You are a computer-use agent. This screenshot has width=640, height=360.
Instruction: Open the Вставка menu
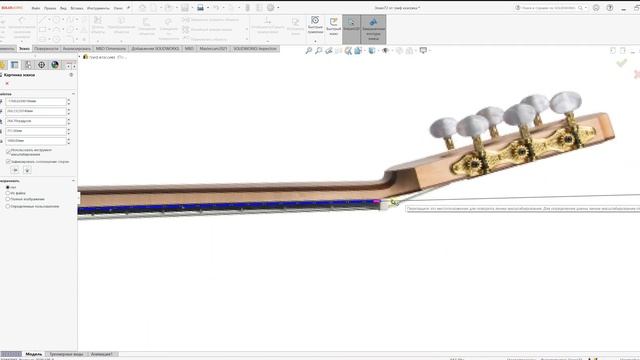coord(77,8)
